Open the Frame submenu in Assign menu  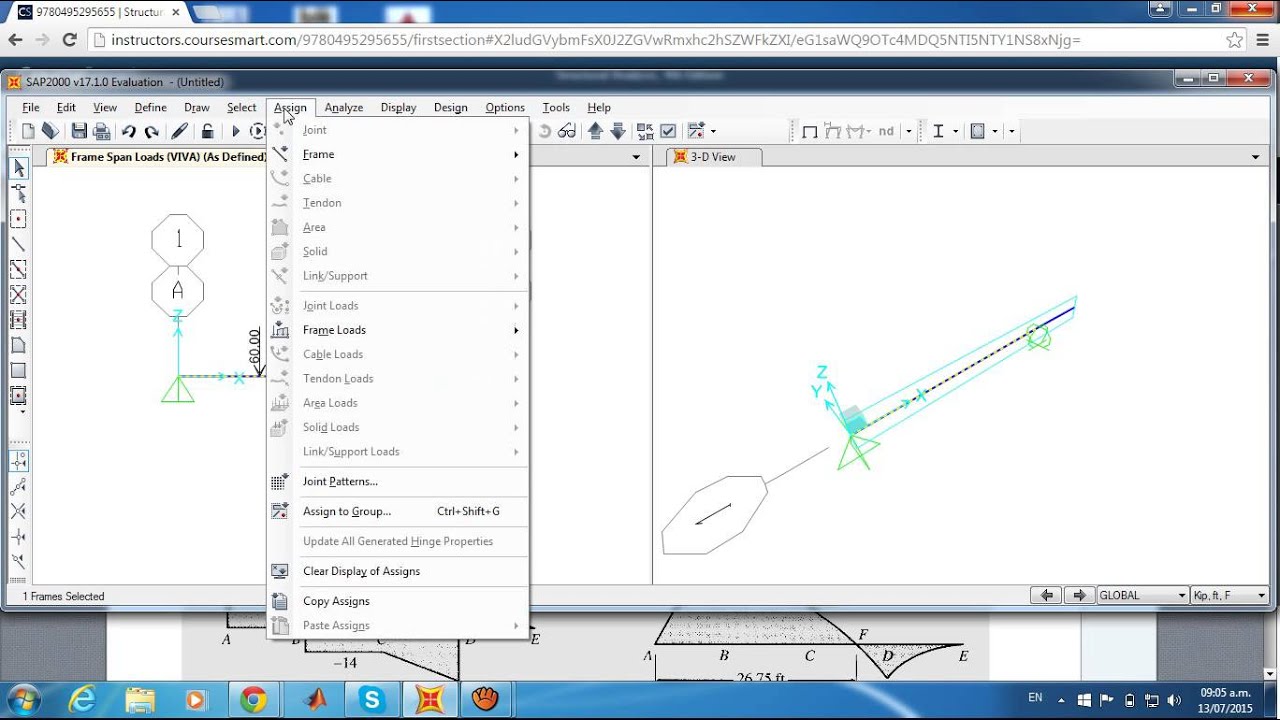click(x=397, y=154)
